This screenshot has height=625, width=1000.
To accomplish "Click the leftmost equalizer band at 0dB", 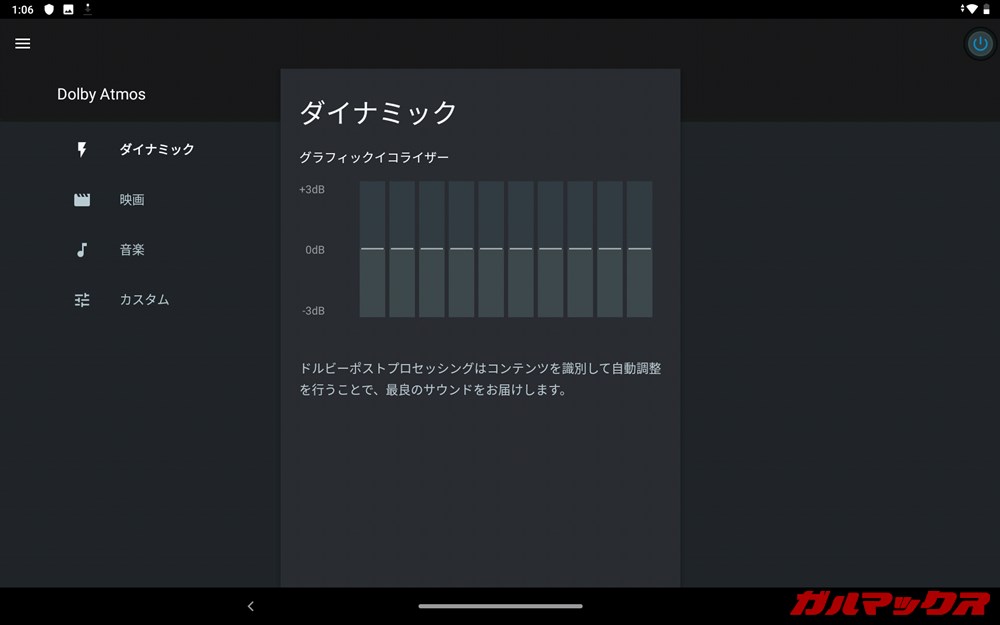I will pyautogui.click(x=371, y=249).
